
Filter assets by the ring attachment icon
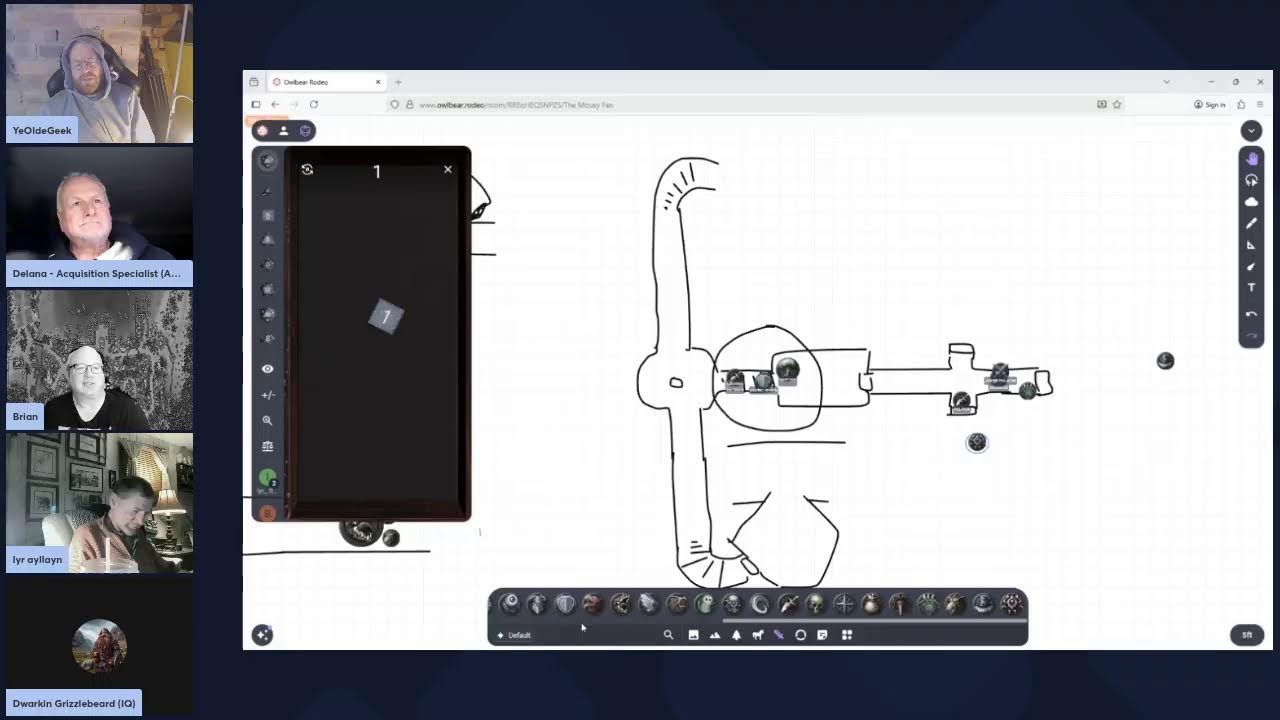(x=800, y=635)
